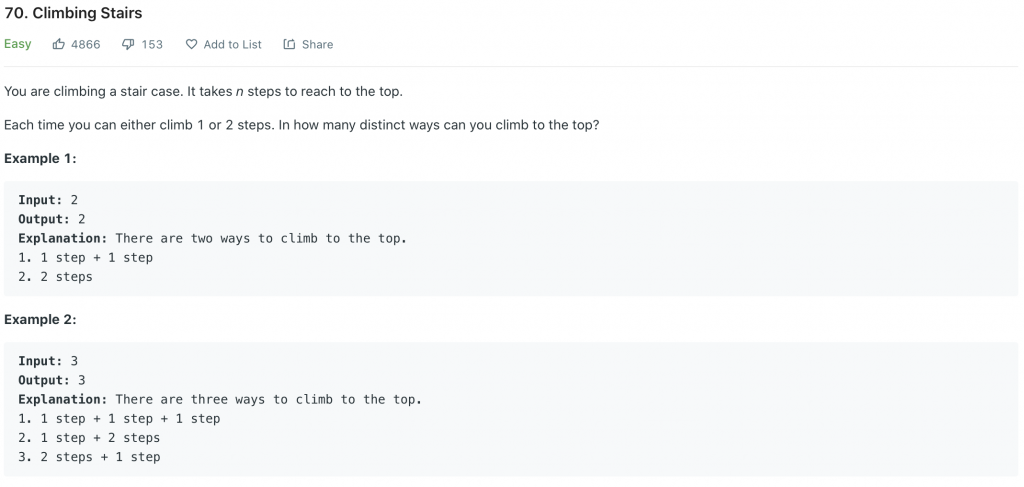The width and height of the screenshot is (1024, 487).
Task: Click the Easy difficulty label
Action: tap(18, 44)
